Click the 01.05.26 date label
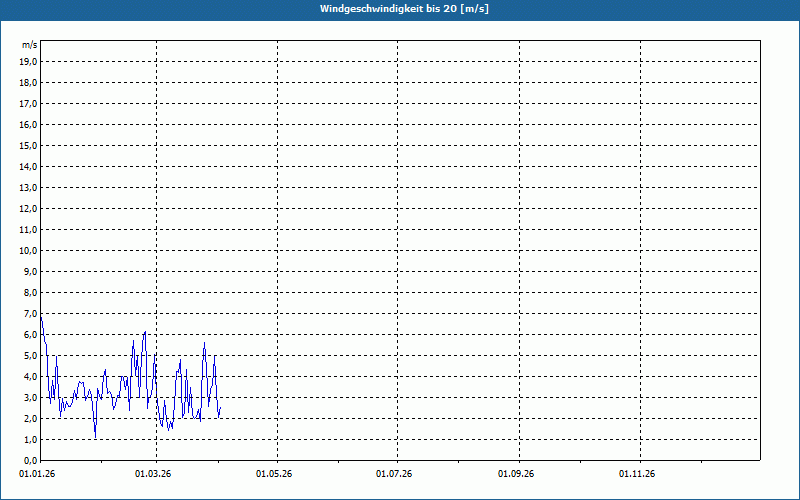The width and height of the screenshot is (800, 500). [274, 474]
